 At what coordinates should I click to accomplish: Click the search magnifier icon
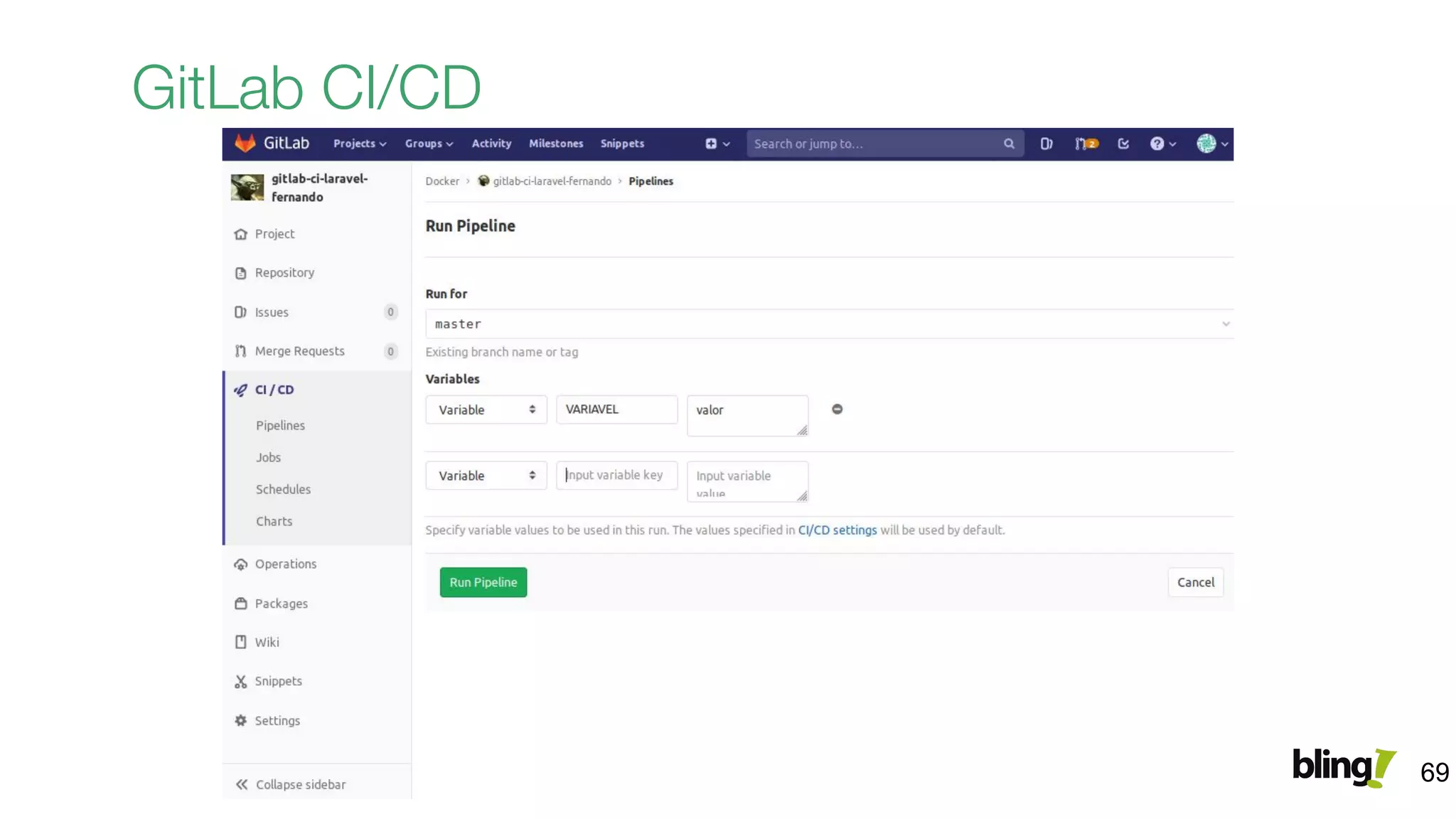[x=1009, y=144]
